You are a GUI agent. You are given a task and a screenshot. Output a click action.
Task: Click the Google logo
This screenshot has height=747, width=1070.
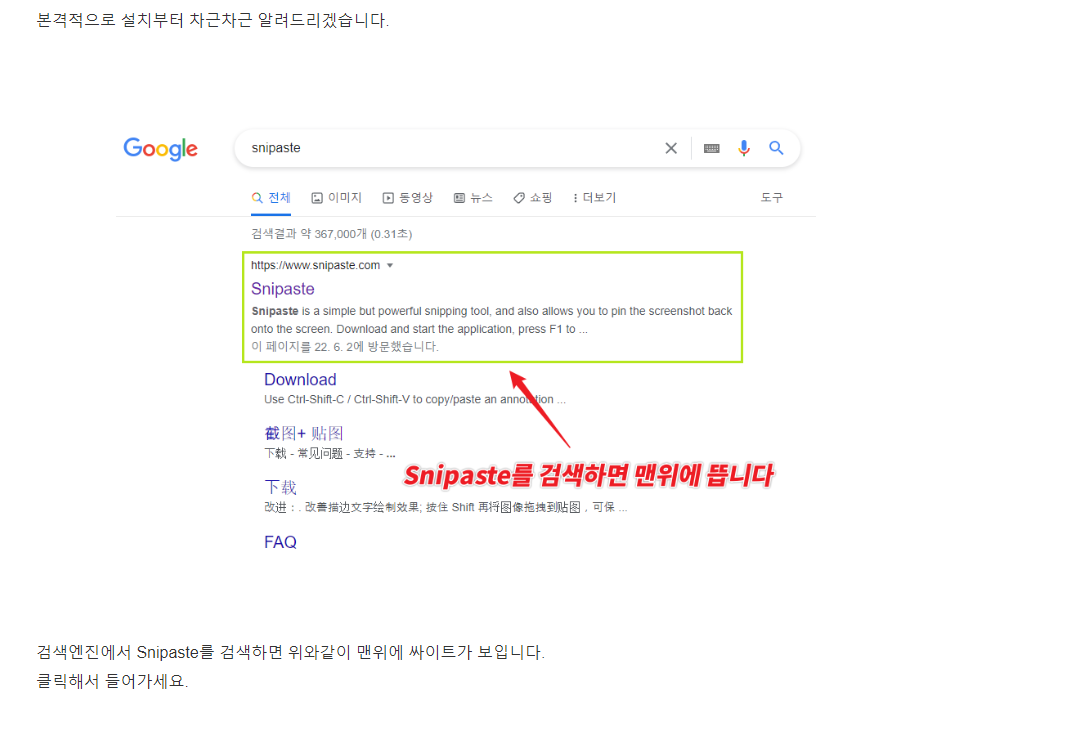tap(160, 148)
